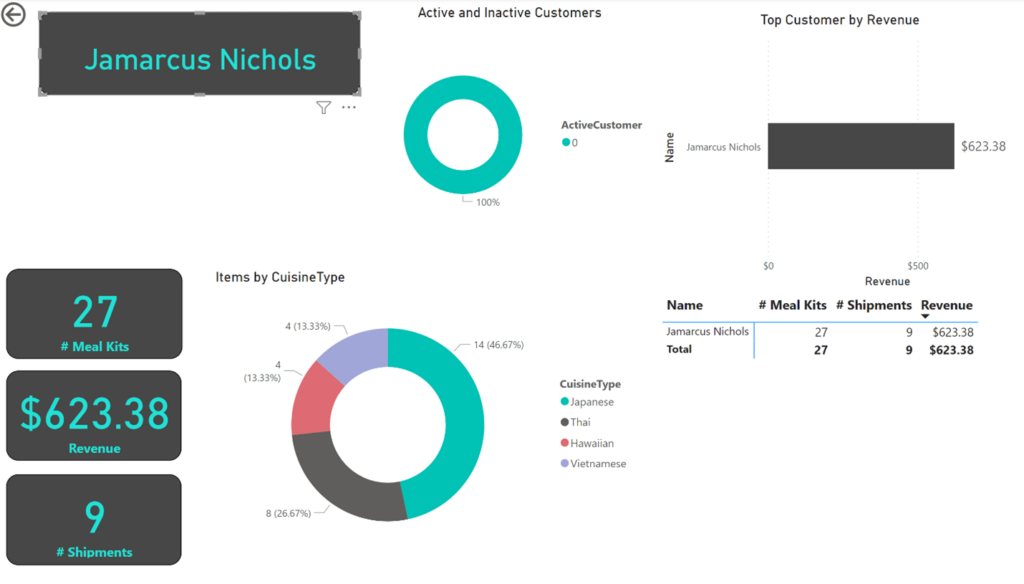1024x584 pixels.
Task: Open the filter icon below the name card
Action: pyautogui.click(x=323, y=108)
